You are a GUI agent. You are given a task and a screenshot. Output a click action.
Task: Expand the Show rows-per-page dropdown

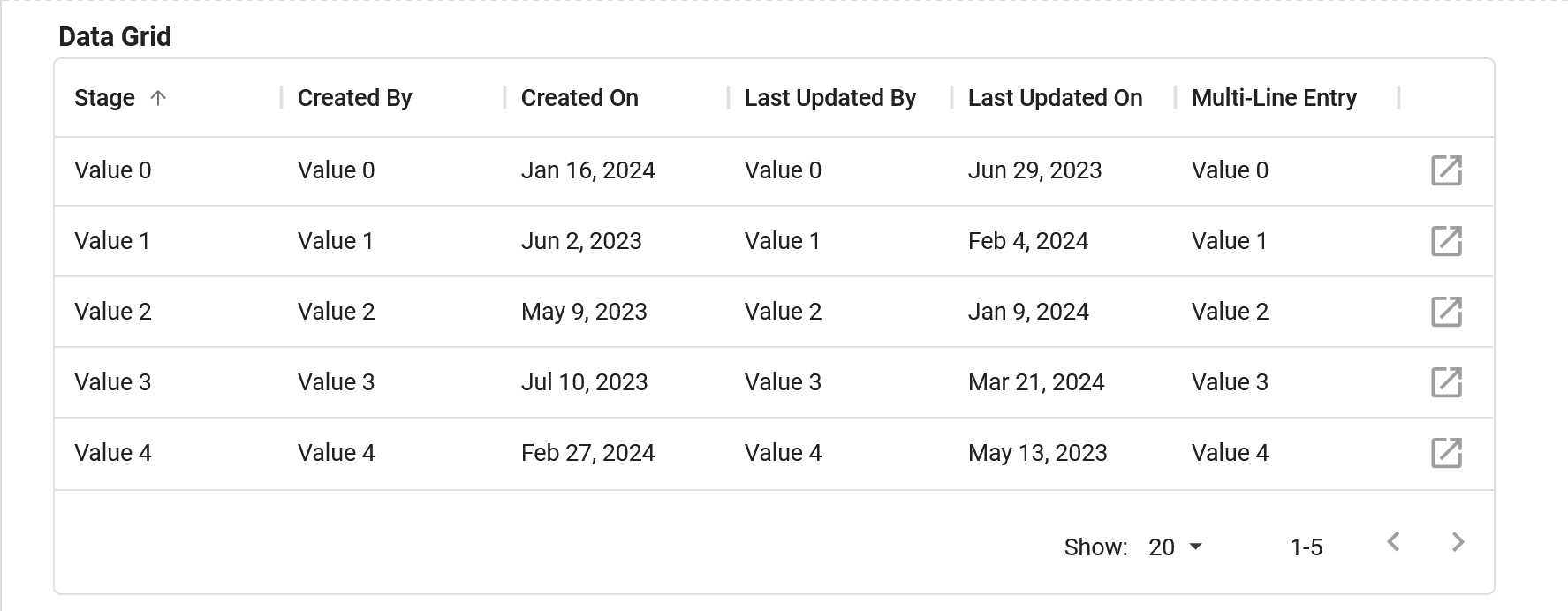pos(1175,547)
